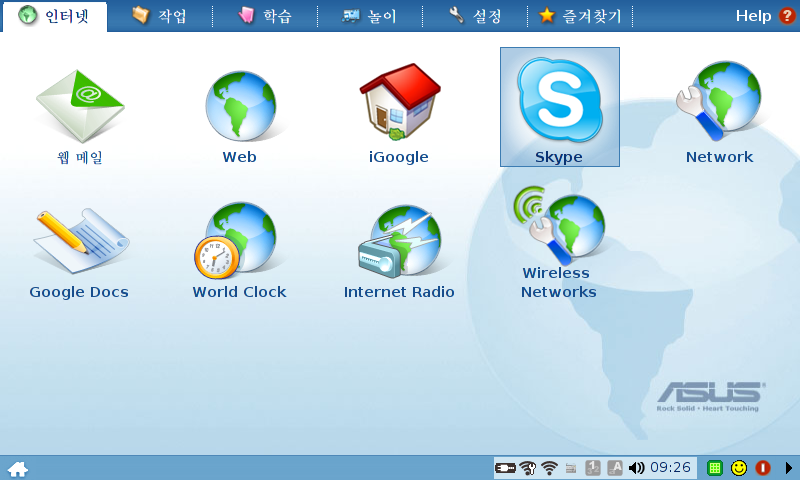Launch Skype from the Internet tab

(x=560, y=107)
